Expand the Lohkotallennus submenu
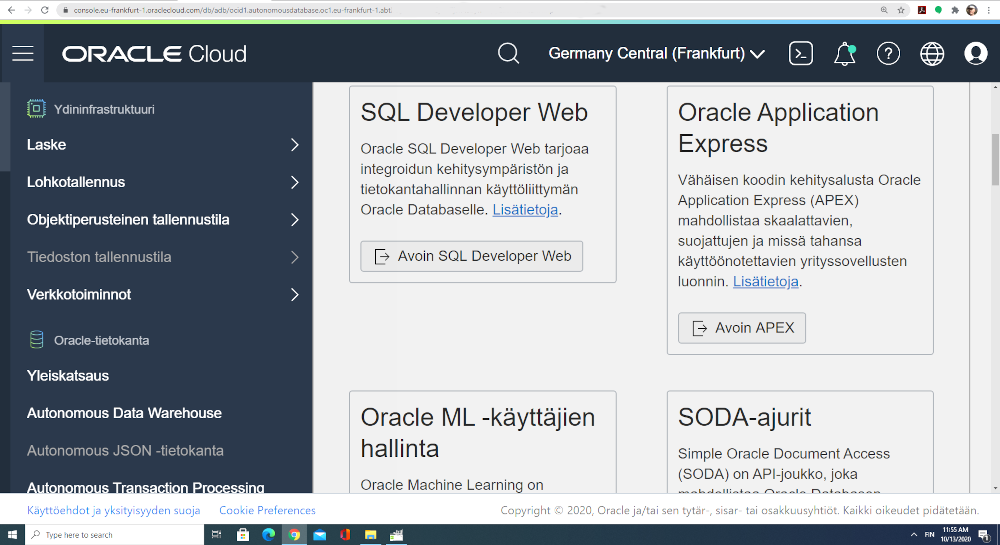The image size is (1000, 545). (163, 182)
